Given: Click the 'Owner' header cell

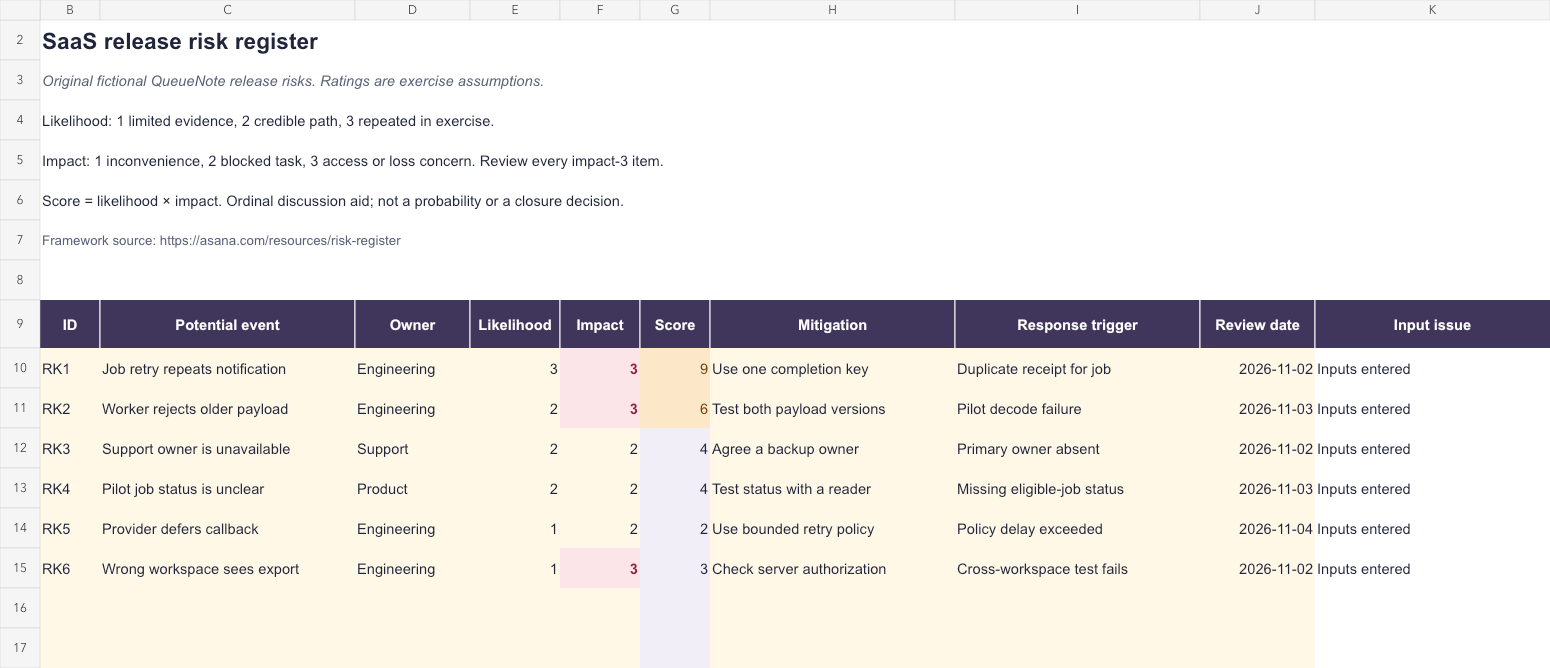Looking at the screenshot, I should 412,325.
